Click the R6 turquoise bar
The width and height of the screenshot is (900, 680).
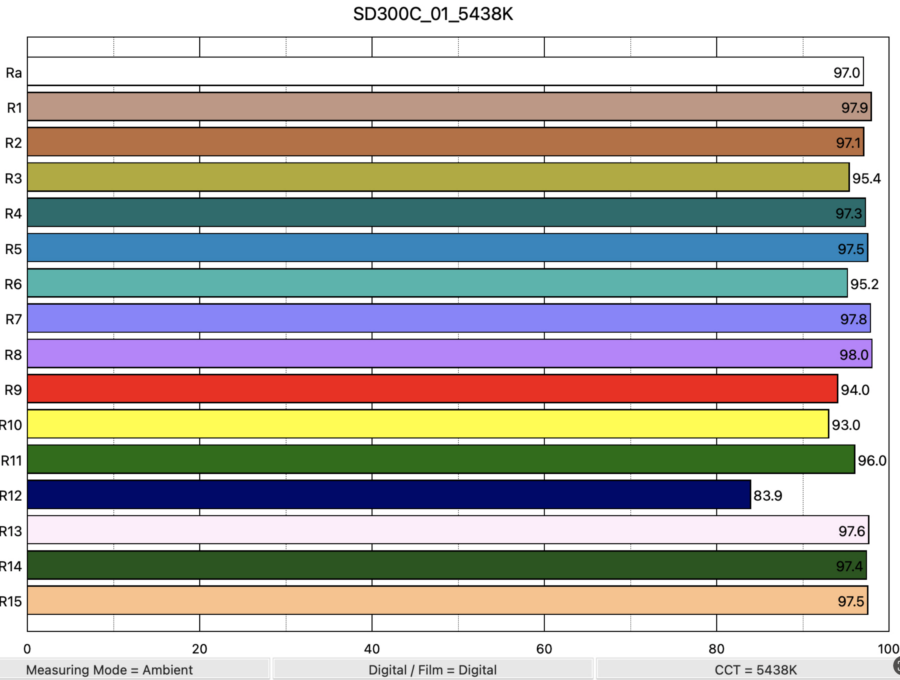tap(437, 283)
